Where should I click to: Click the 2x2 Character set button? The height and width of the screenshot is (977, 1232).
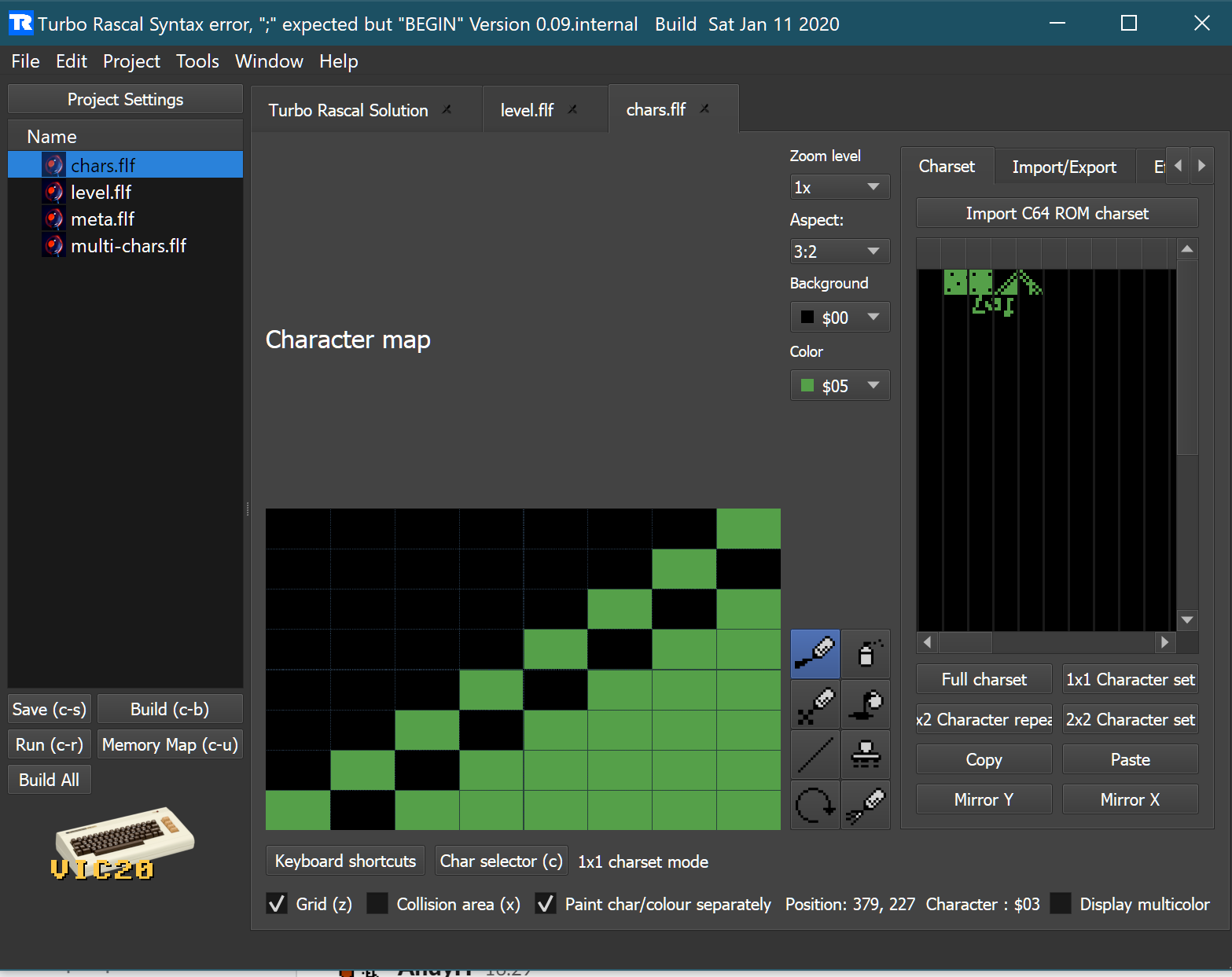(1131, 719)
